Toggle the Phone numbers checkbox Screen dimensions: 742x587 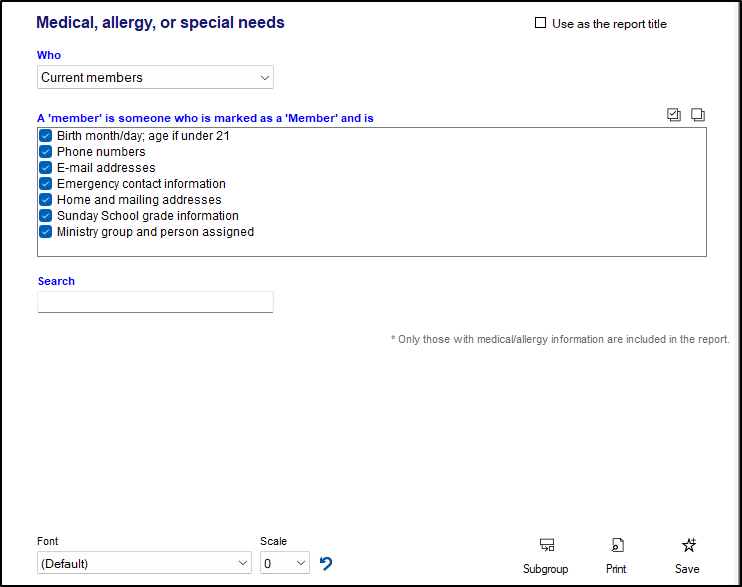tap(45, 152)
